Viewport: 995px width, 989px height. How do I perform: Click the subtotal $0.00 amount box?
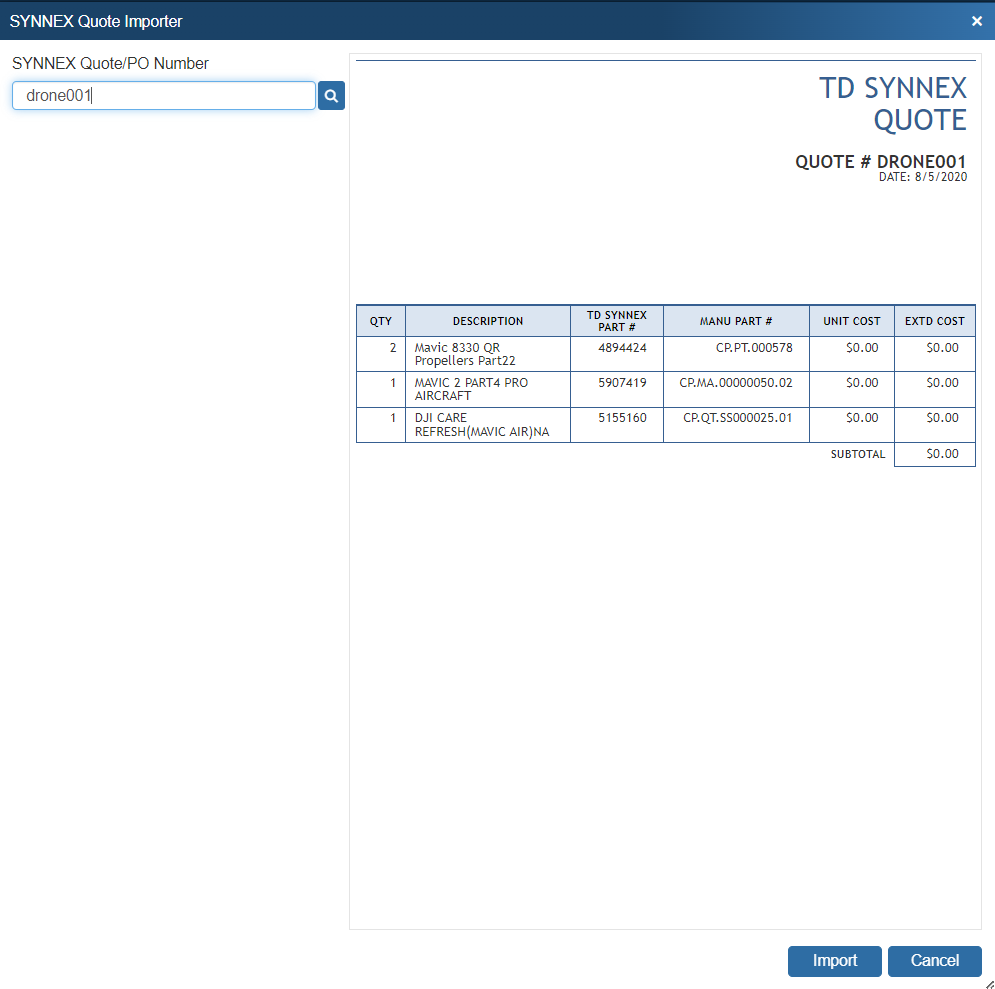point(935,454)
